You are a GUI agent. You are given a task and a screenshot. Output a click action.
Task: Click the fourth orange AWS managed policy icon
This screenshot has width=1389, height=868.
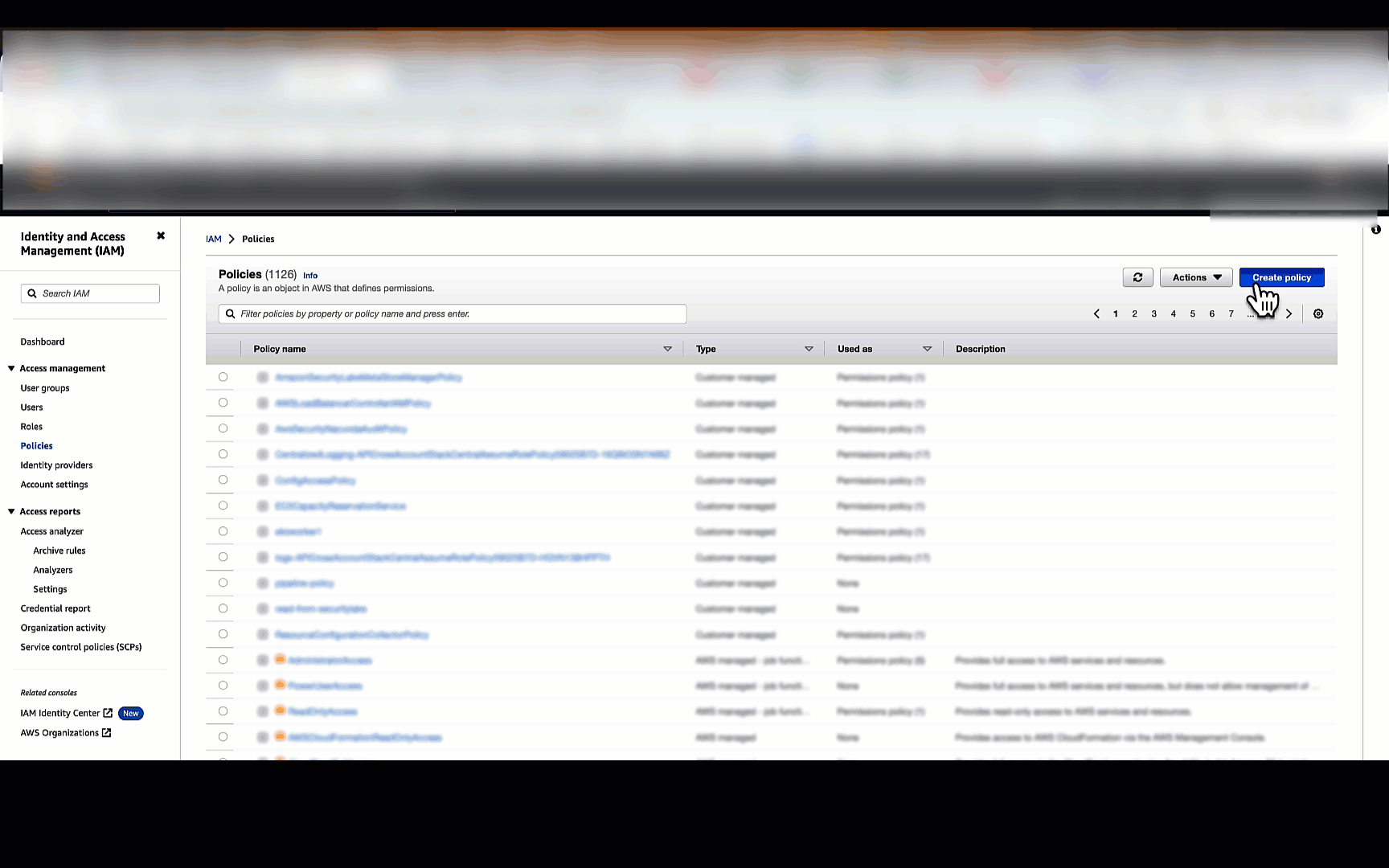[x=280, y=736]
